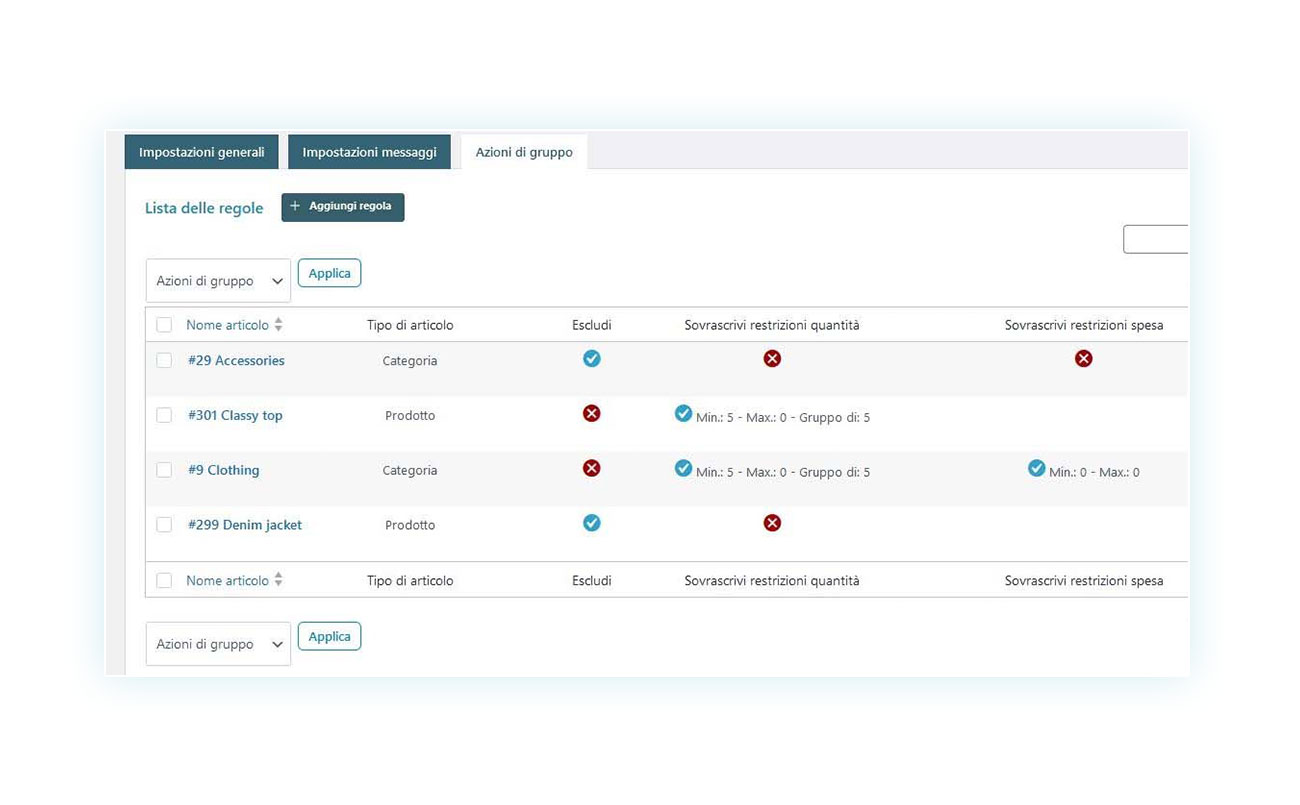Click the Escludi column header
The height and width of the screenshot is (805, 1300).
(592, 325)
